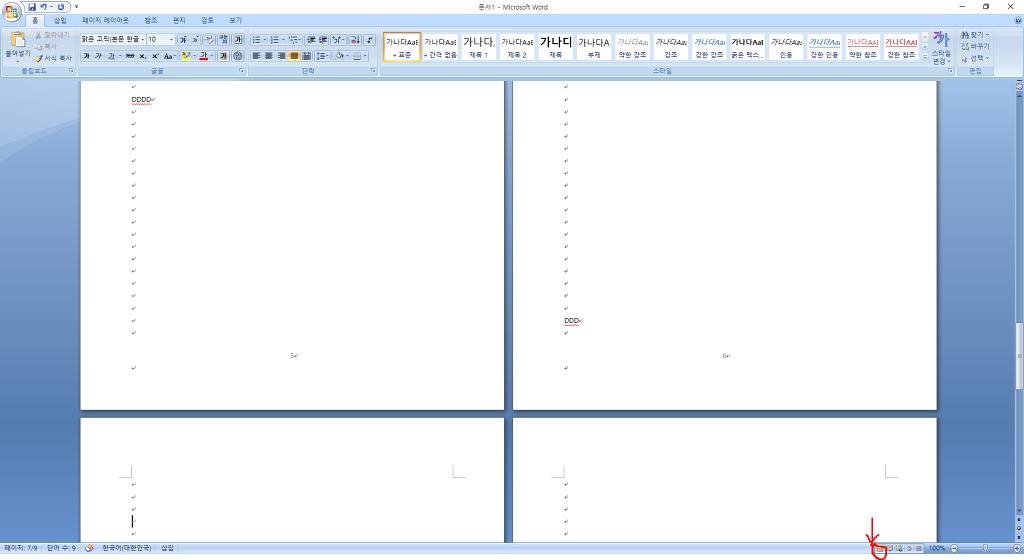Open the 참조 (References) tab
Viewport: 1024px width, 560px height.
(x=151, y=21)
